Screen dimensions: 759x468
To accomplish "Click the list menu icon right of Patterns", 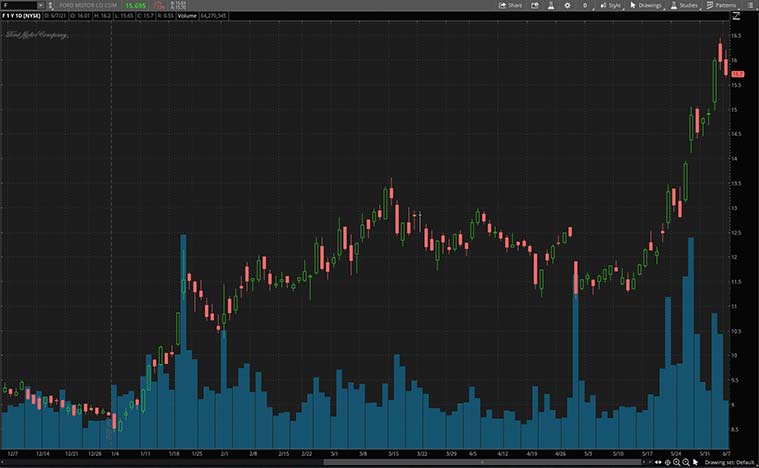I will click(750, 5).
